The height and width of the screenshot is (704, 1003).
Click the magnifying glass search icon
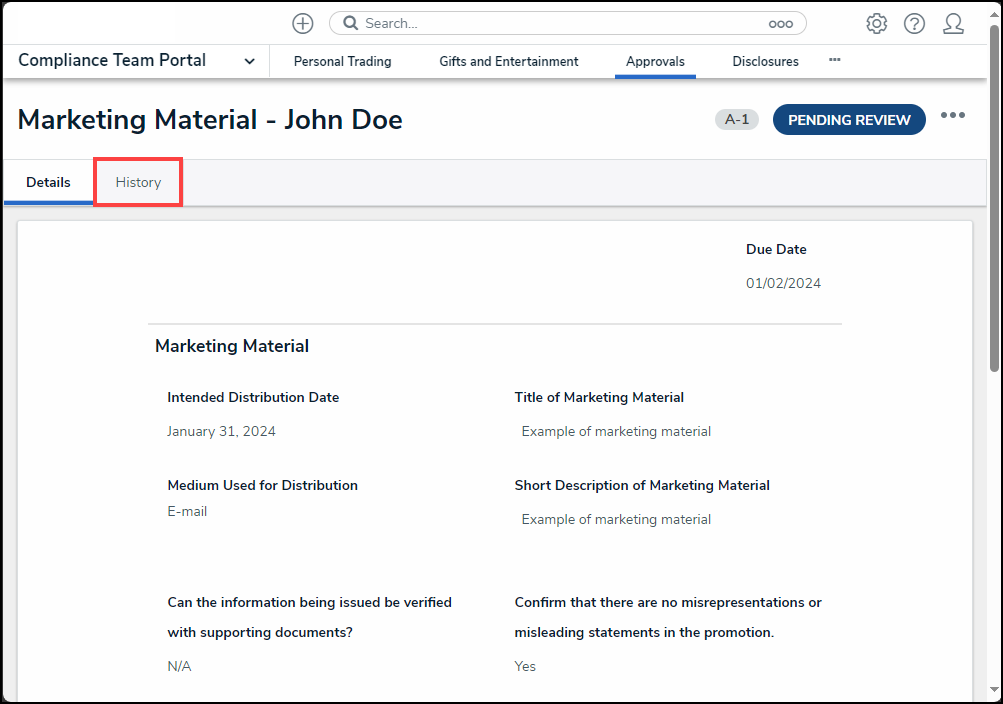click(x=350, y=23)
